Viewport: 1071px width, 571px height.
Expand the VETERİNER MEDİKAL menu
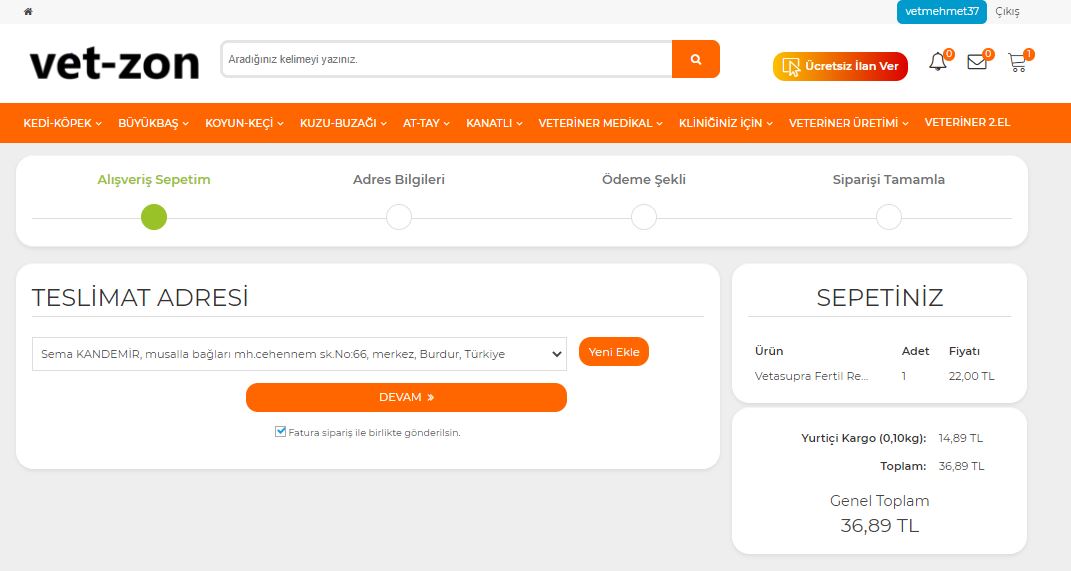601,123
